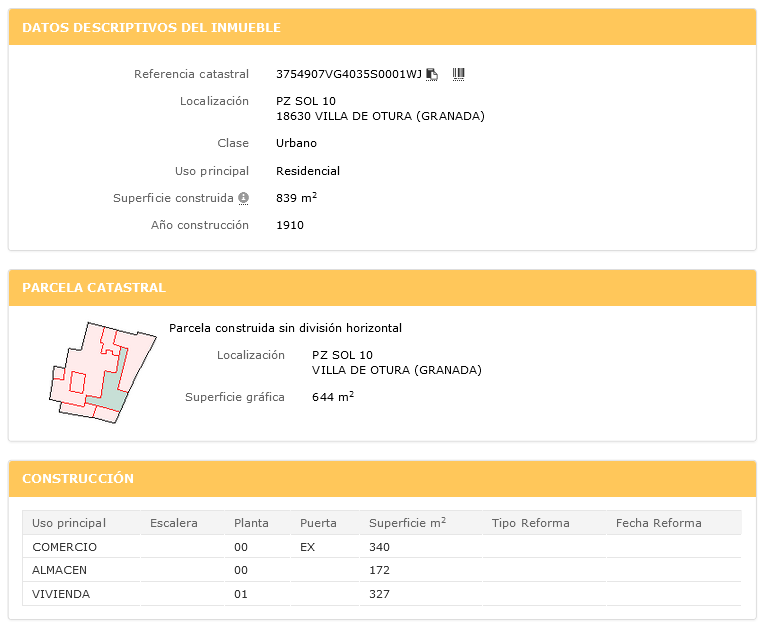Select the COMERCIO row in construction table
758x624 pixels.
click(65, 547)
